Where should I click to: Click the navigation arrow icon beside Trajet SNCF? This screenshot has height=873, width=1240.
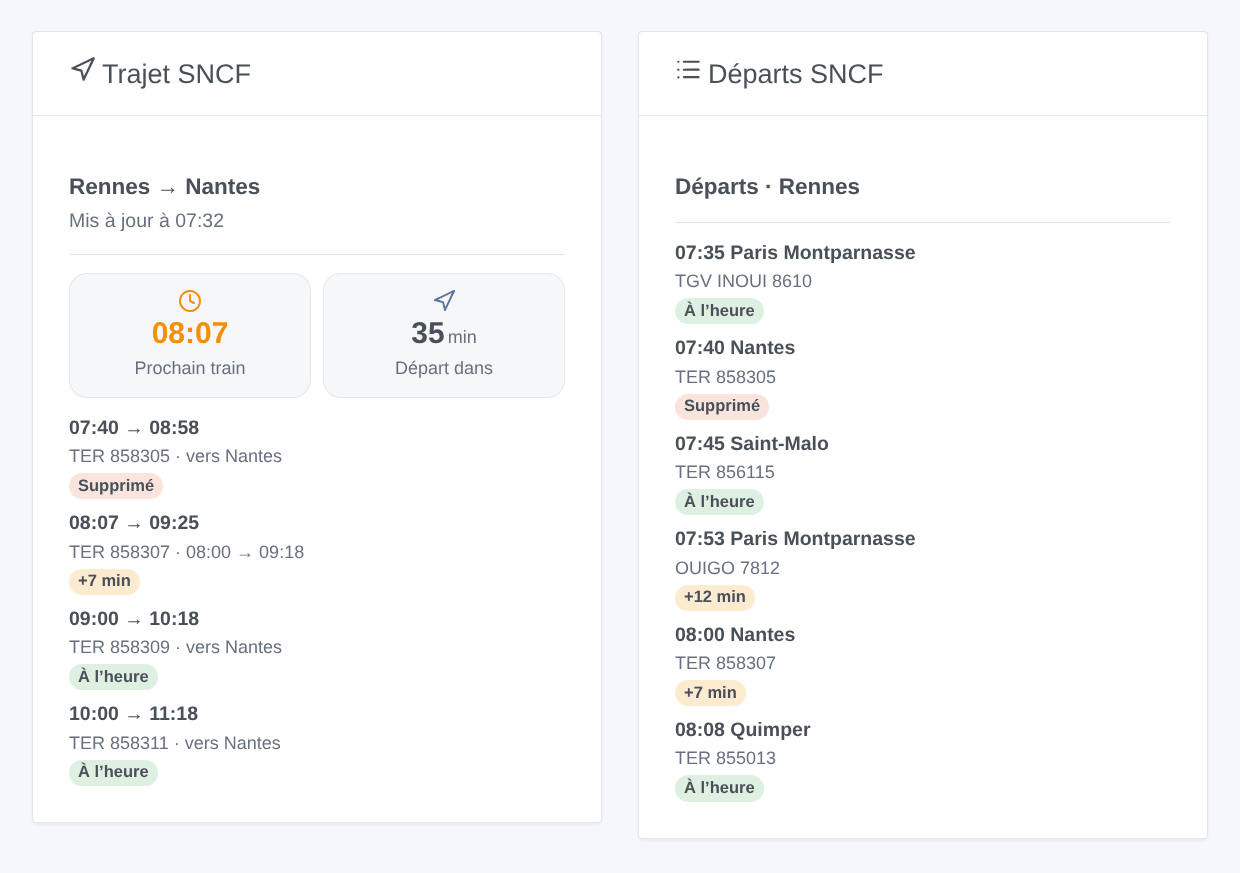(x=83, y=69)
